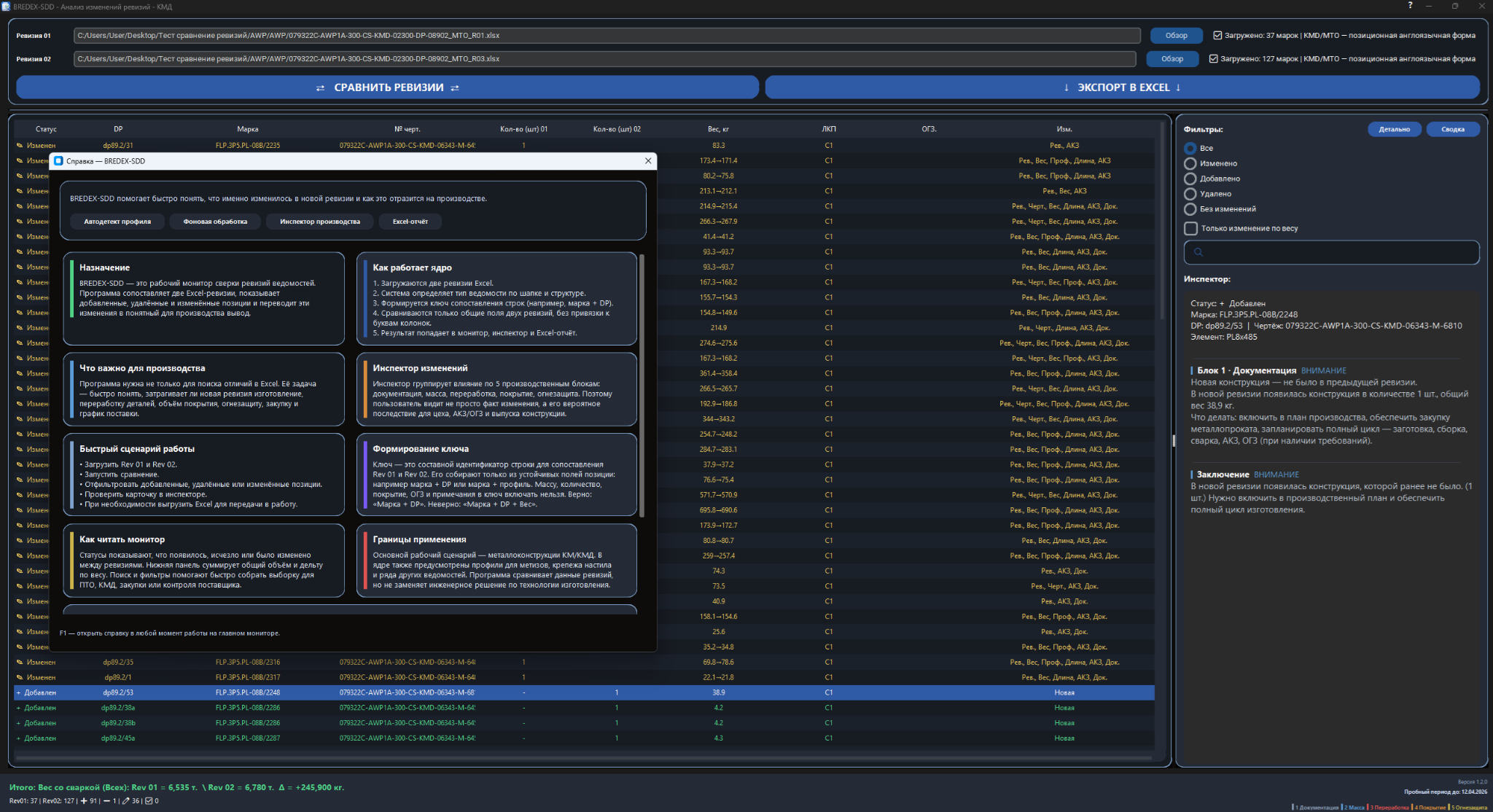Click the BREDEX-SDD app icon in title bar
This screenshot has height=812, width=1493.
(x=7, y=7)
